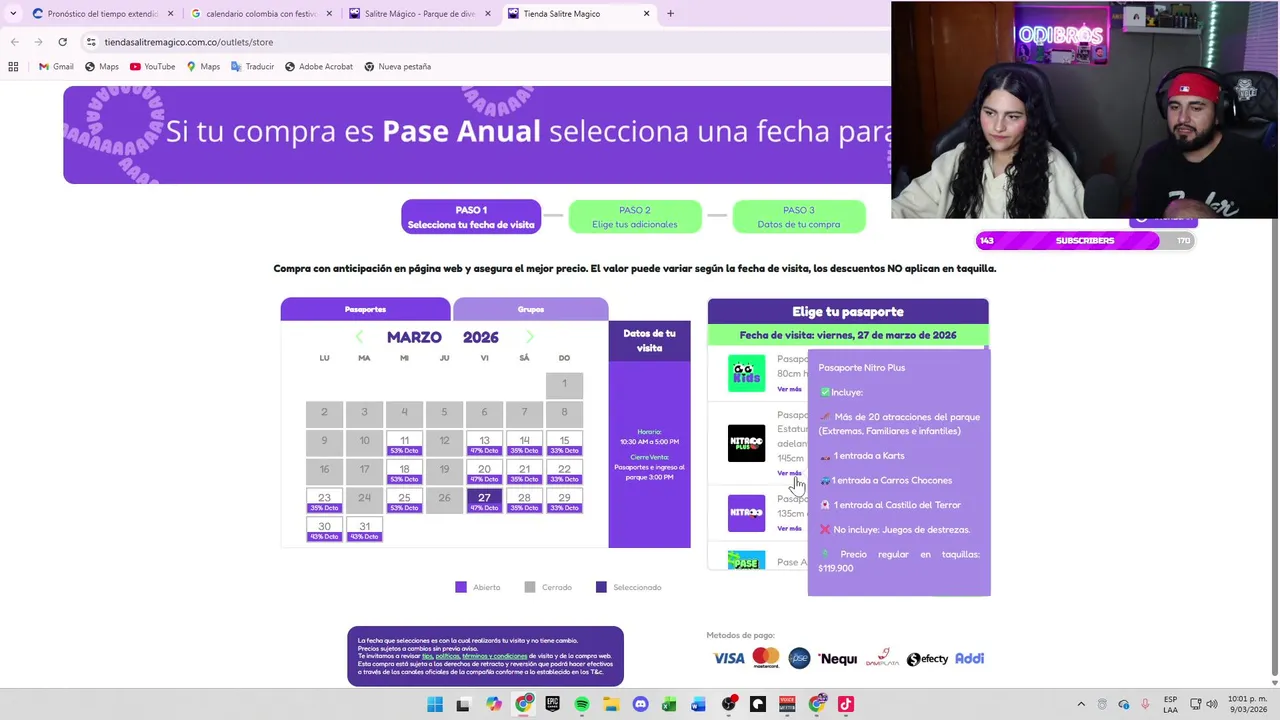1280x720 pixels.
Task: Click the Nitro passport logo
Action: [x=746, y=513]
